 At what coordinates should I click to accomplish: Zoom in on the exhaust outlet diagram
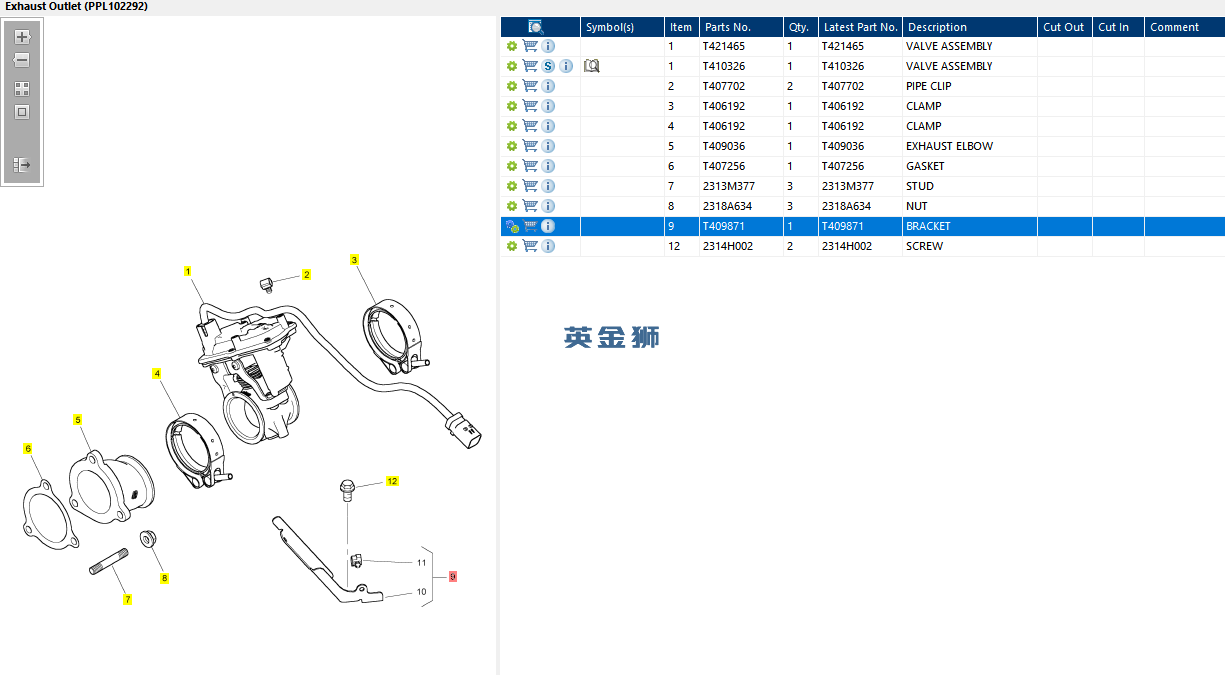coord(22,37)
